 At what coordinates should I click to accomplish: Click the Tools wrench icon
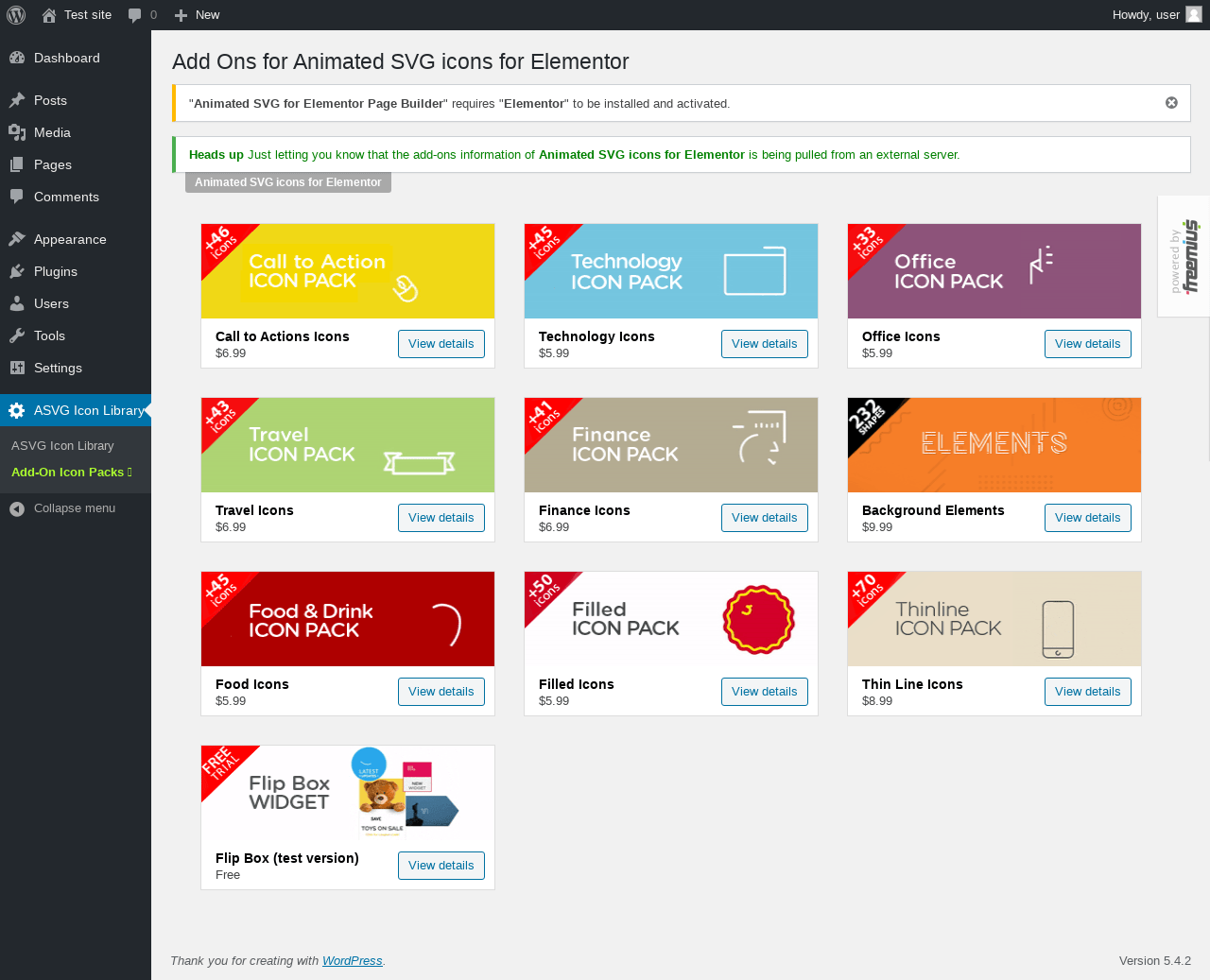click(17, 335)
